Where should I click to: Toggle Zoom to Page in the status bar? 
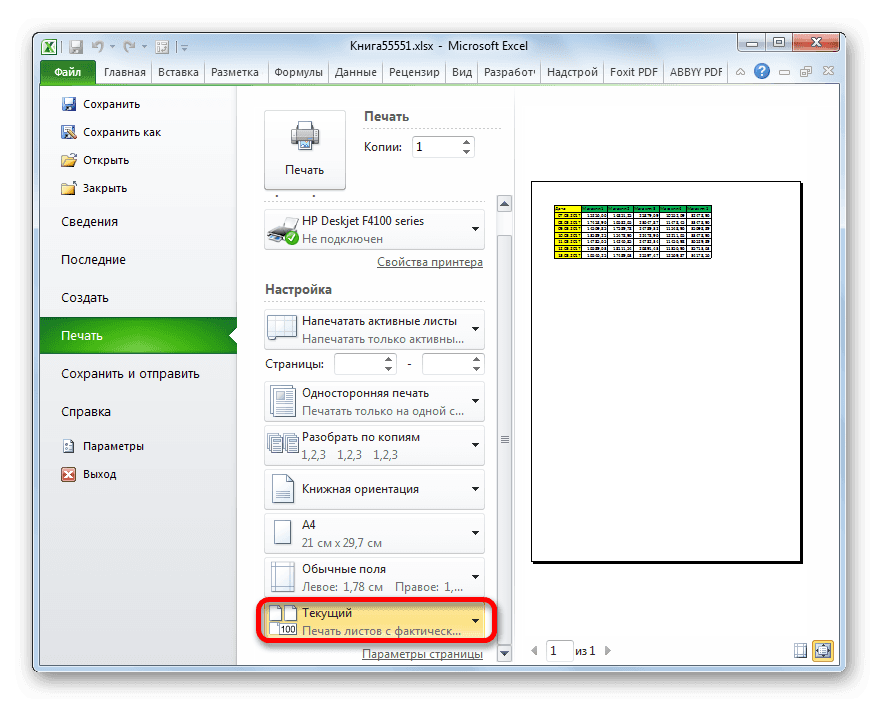(823, 650)
